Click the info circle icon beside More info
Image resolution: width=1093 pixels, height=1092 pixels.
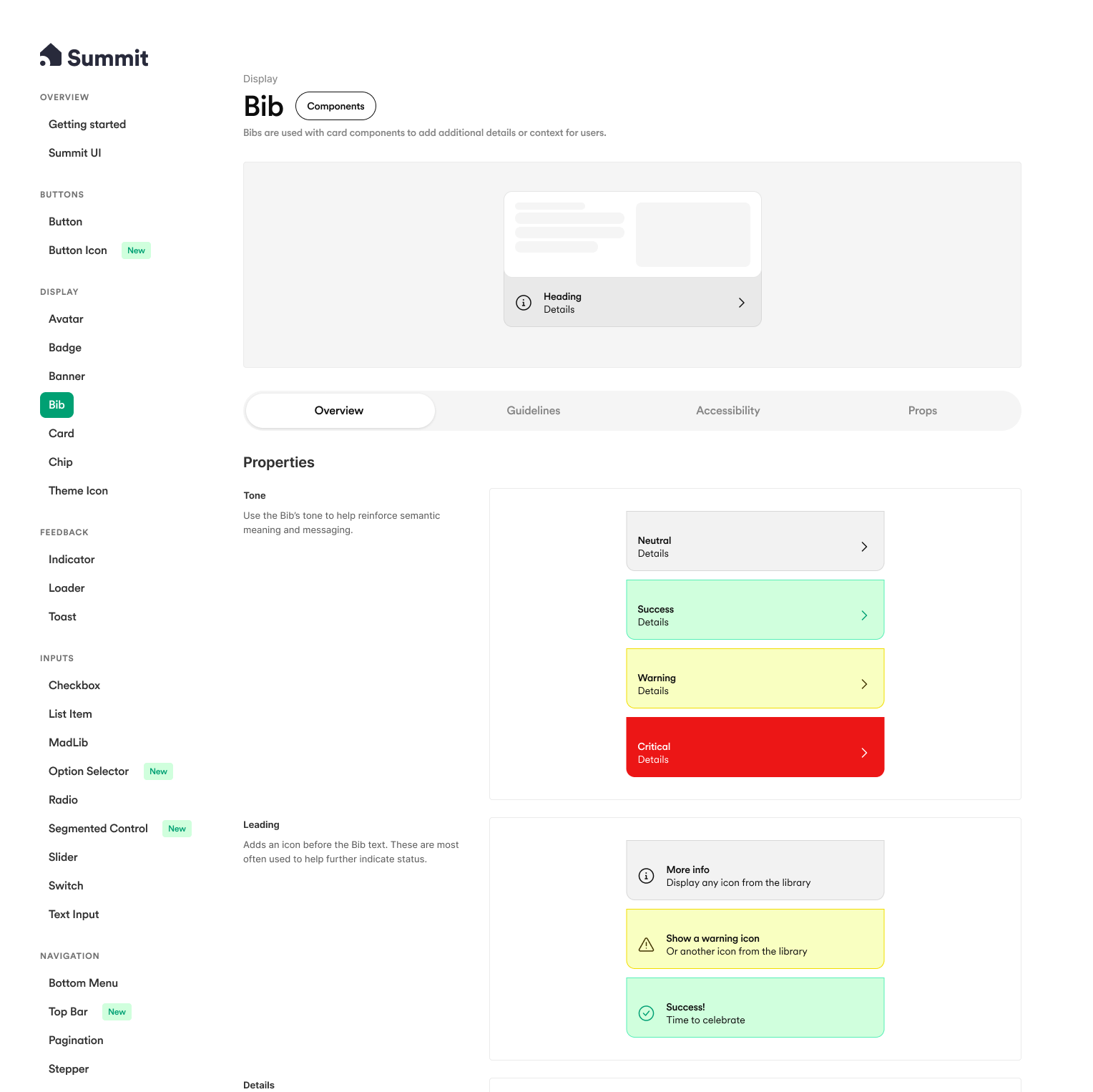point(646,876)
